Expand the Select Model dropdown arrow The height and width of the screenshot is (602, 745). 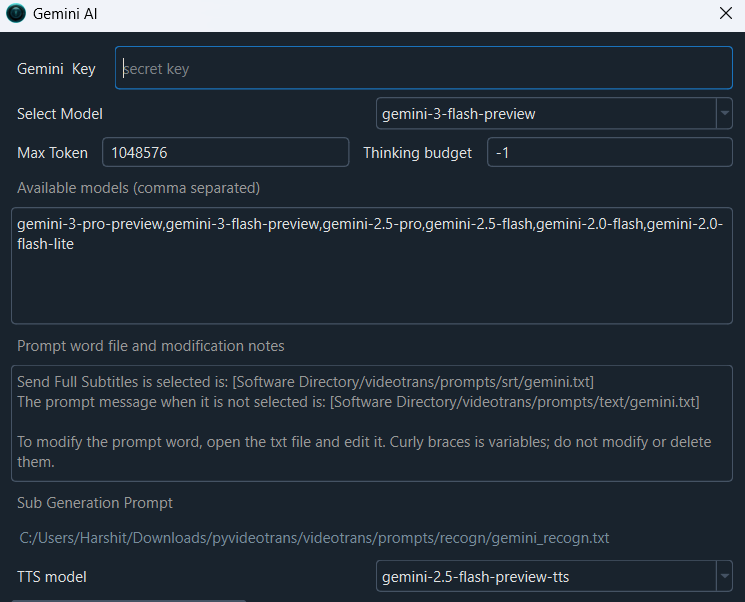[724, 114]
